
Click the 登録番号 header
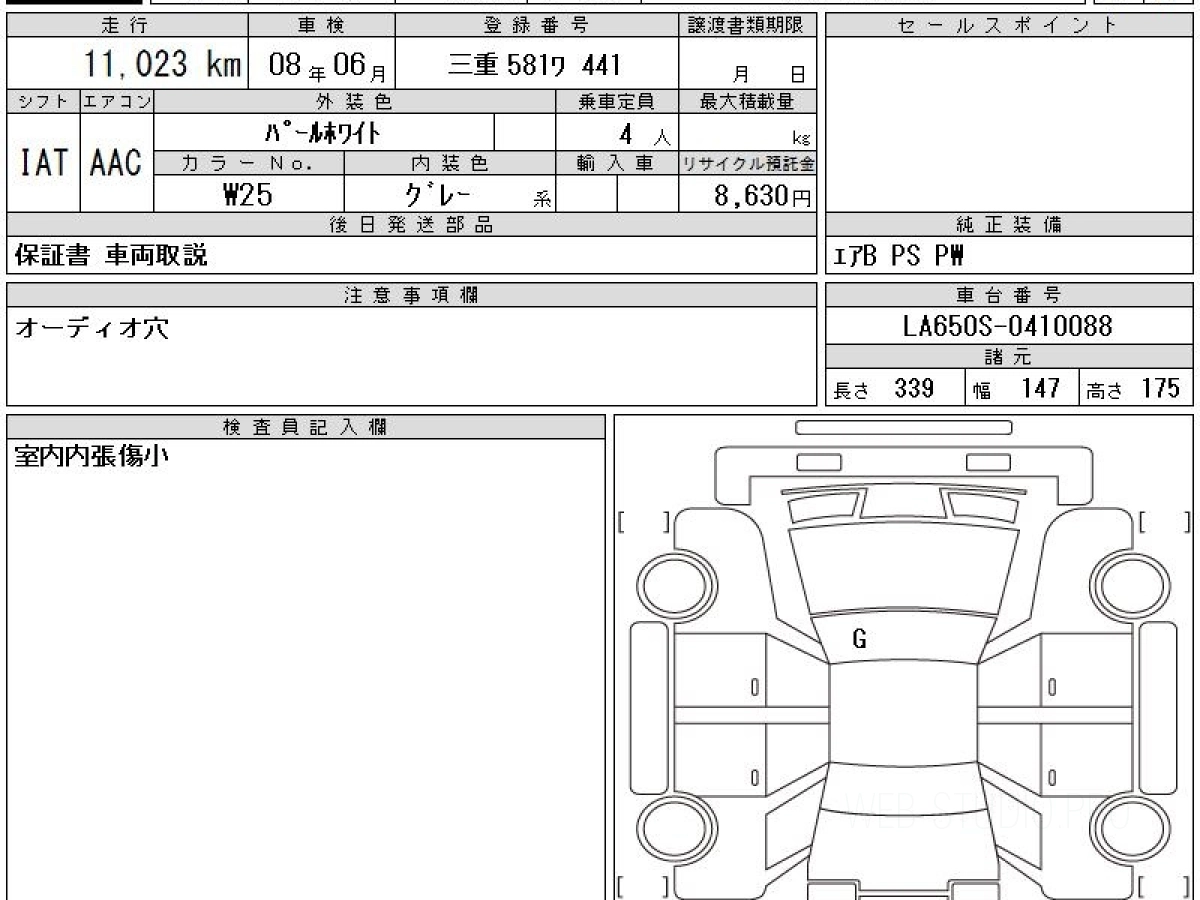tap(537, 26)
